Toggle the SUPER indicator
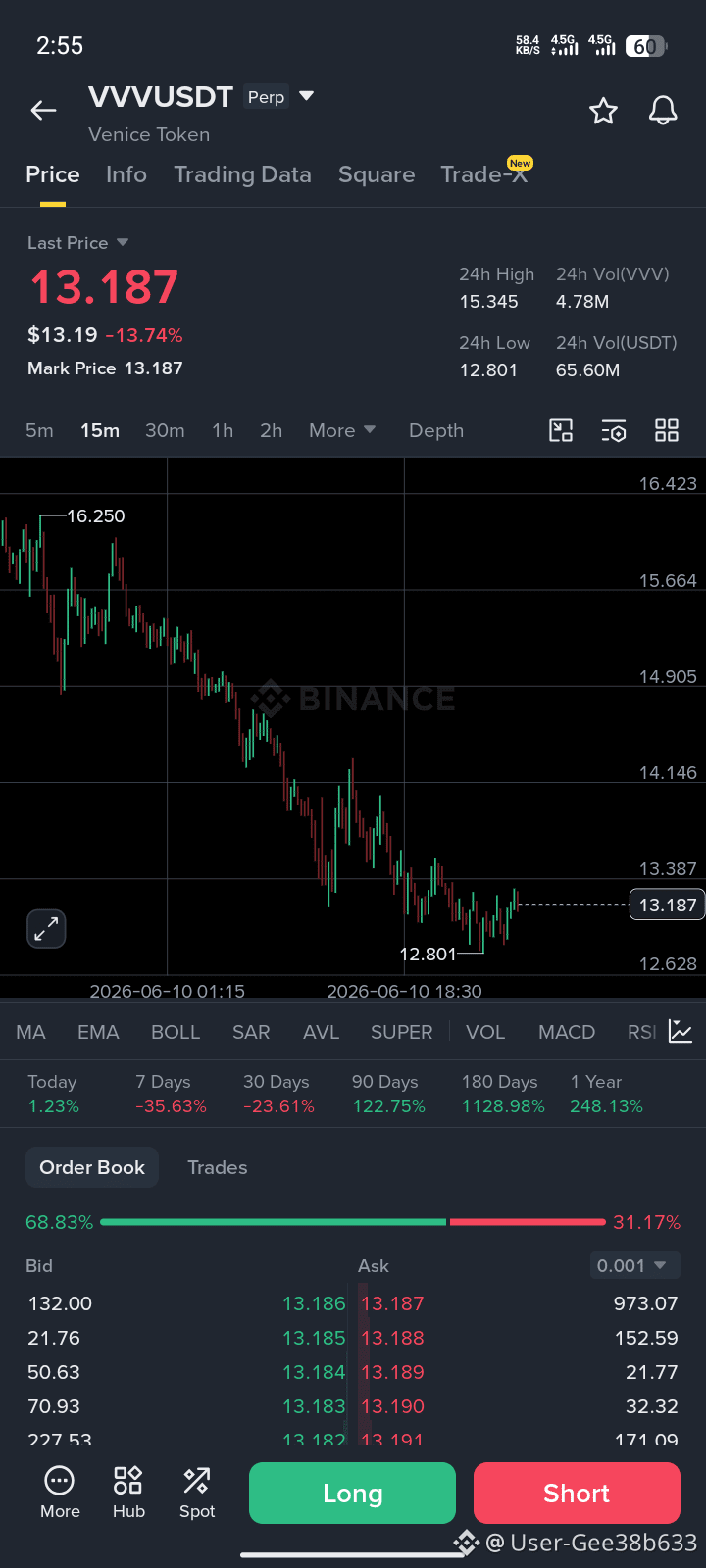The width and height of the screenshot is (706, 1568). click(401, 1032)
